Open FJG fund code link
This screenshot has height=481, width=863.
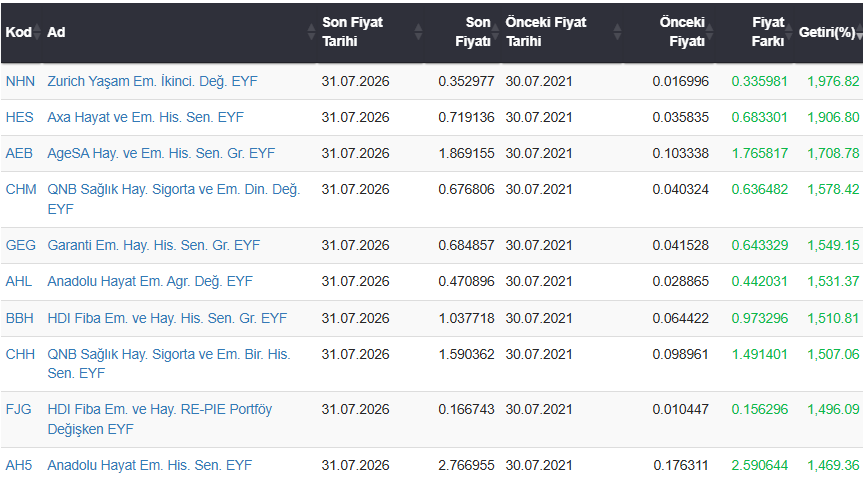pyautogui.click(x=19, y=409)
